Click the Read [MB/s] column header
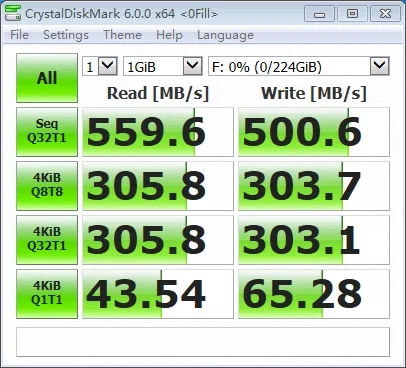The image size is (406, 368). (x=158, y=94)
